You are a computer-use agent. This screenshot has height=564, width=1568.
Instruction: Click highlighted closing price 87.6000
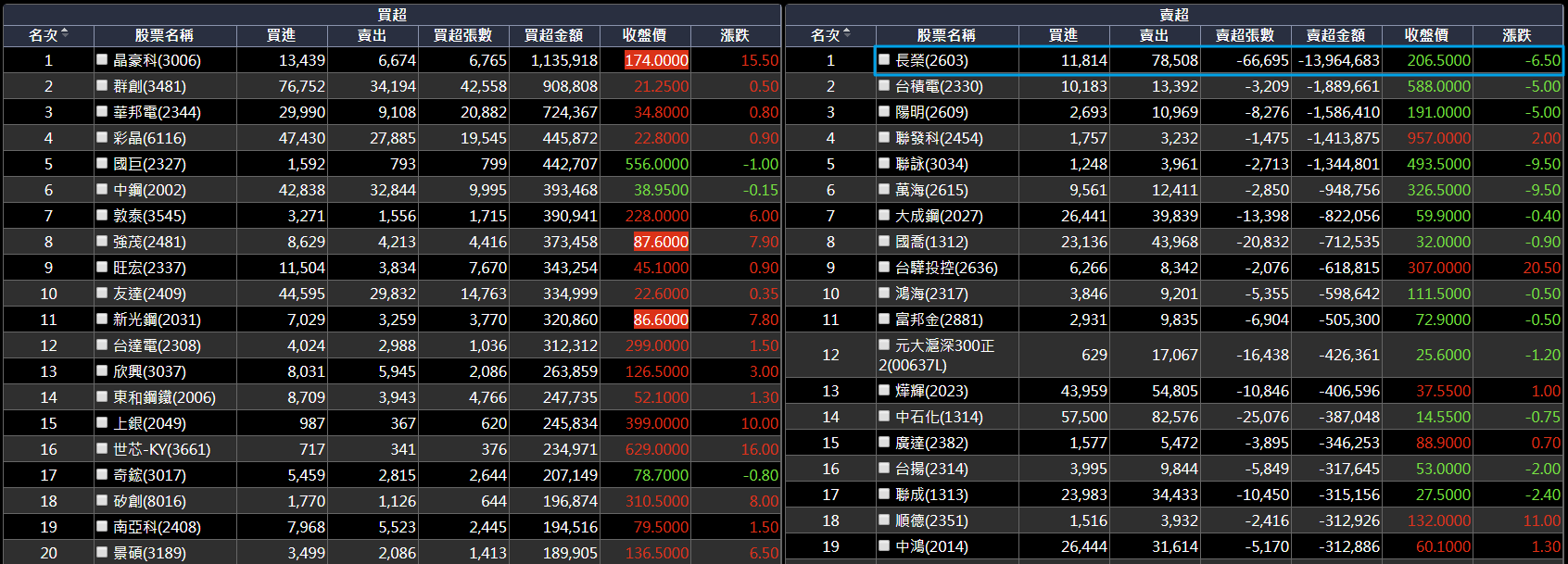[x=661, y=242]
